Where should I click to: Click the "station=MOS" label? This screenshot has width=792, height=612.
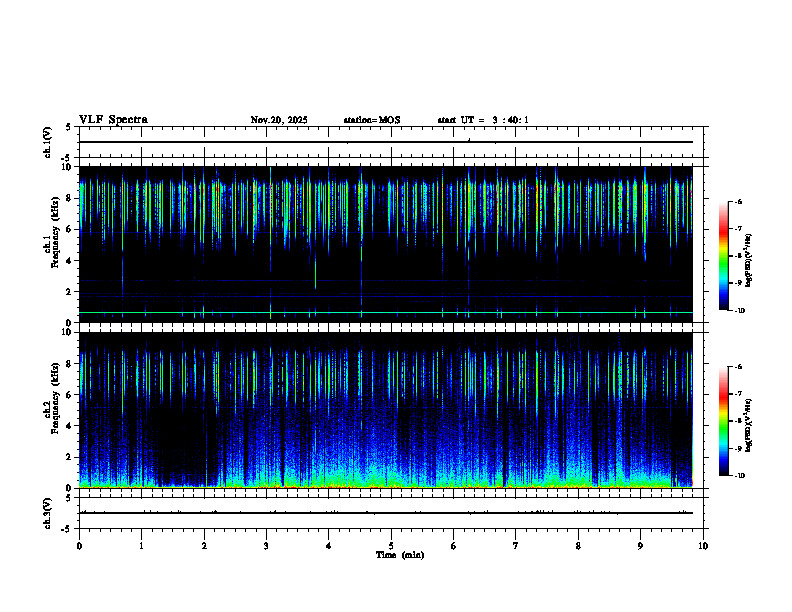pyautogui.click(x=372, y=120)
